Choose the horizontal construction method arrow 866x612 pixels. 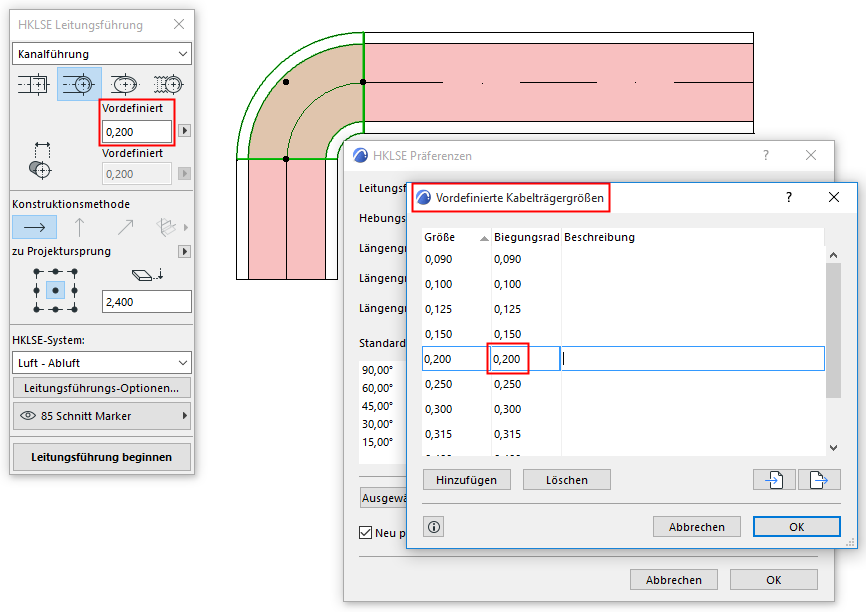34,227
